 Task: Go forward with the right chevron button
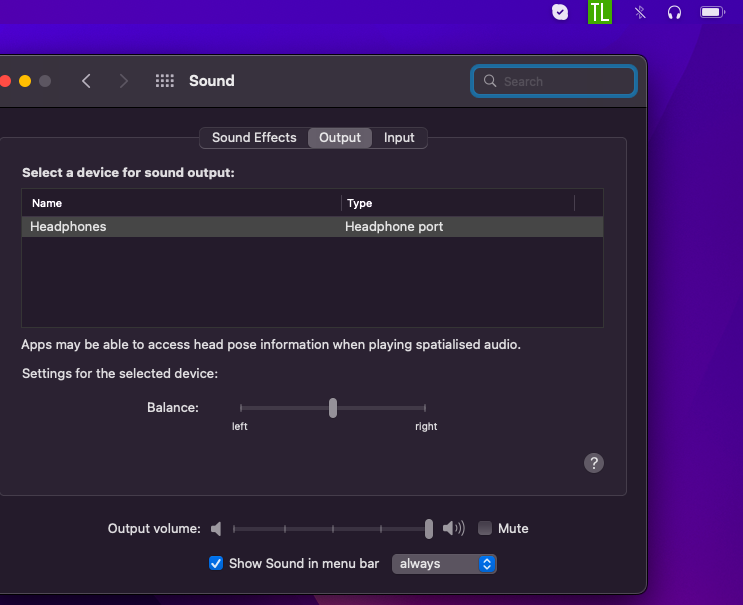click(x=124, y=81)
